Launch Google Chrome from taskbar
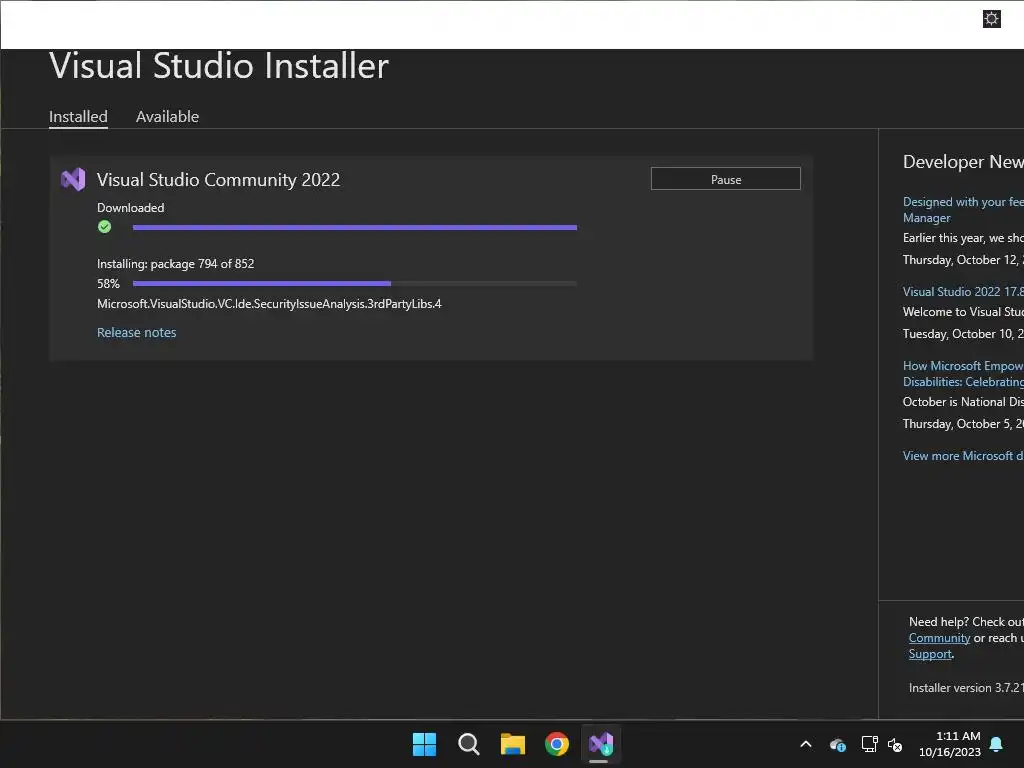 (557, 744)
